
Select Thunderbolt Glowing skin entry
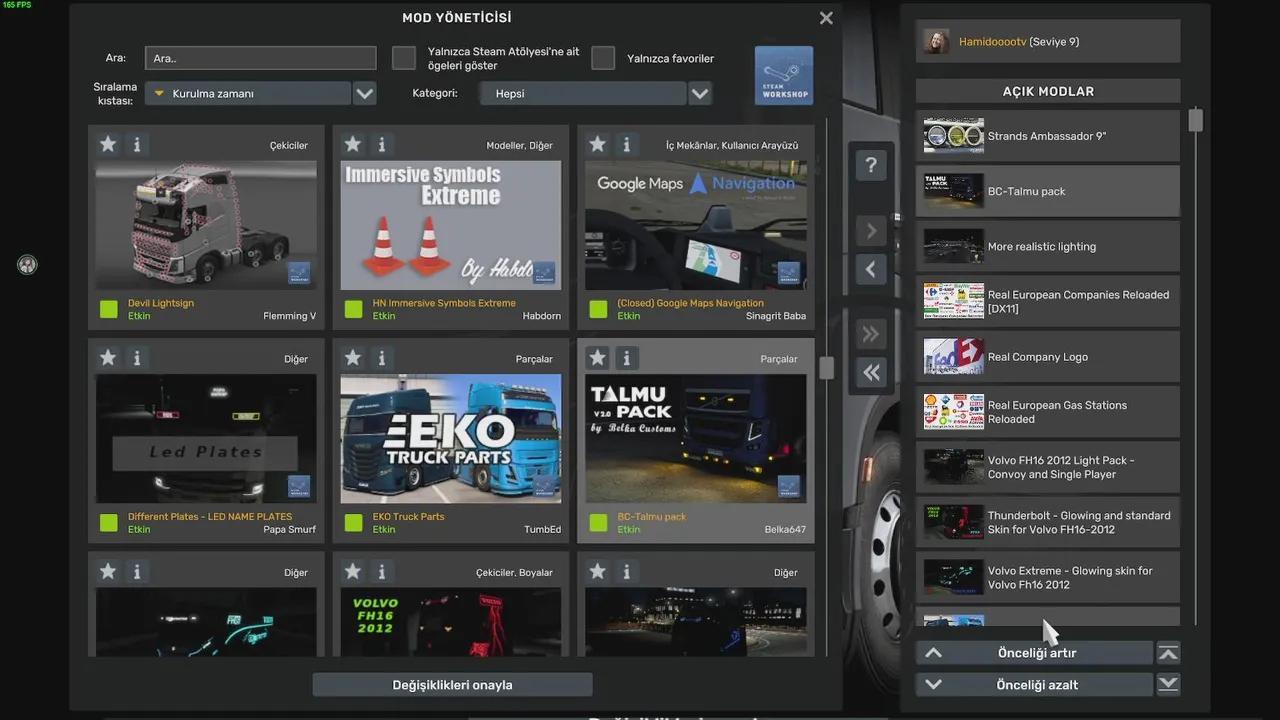tap(1048, 522)
